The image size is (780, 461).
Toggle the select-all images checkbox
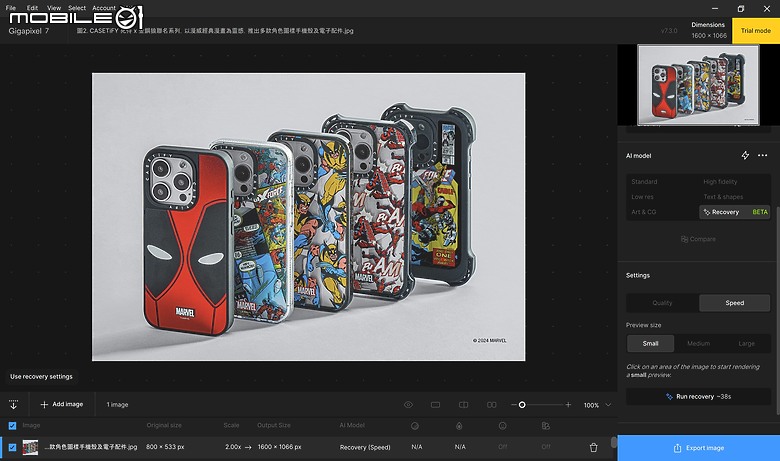(12, 426)
